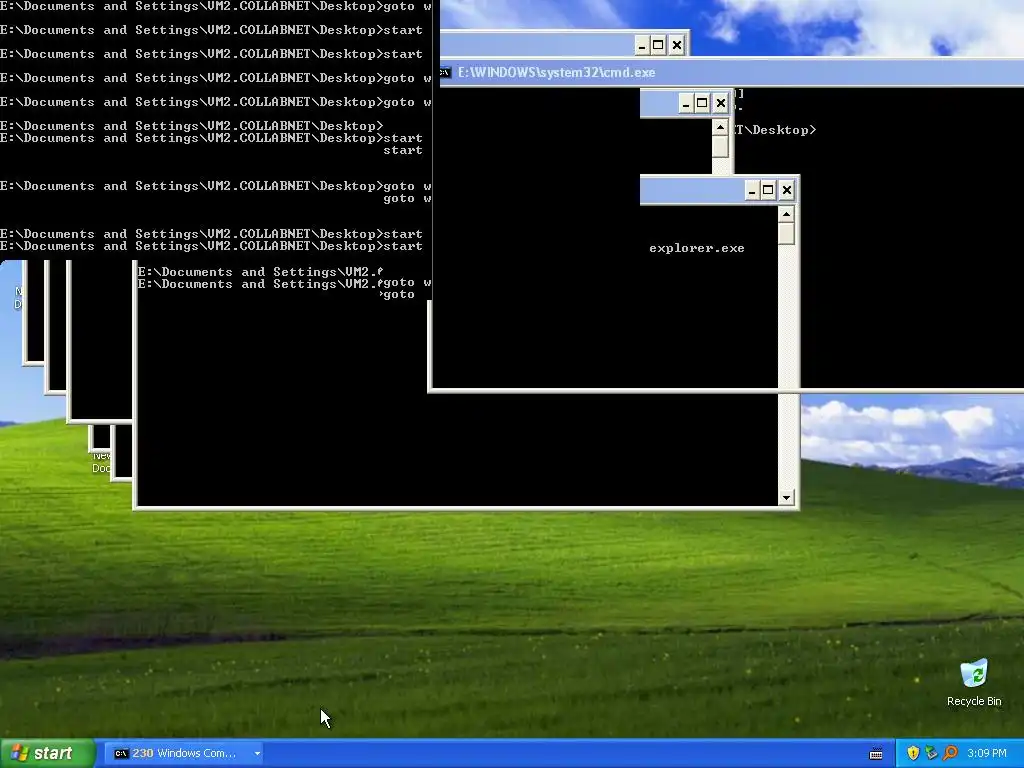Expand the taskbar group dropdown arrow
Image resolution: width=1024 pixels, height=768 pixels.
click(257, 753)
